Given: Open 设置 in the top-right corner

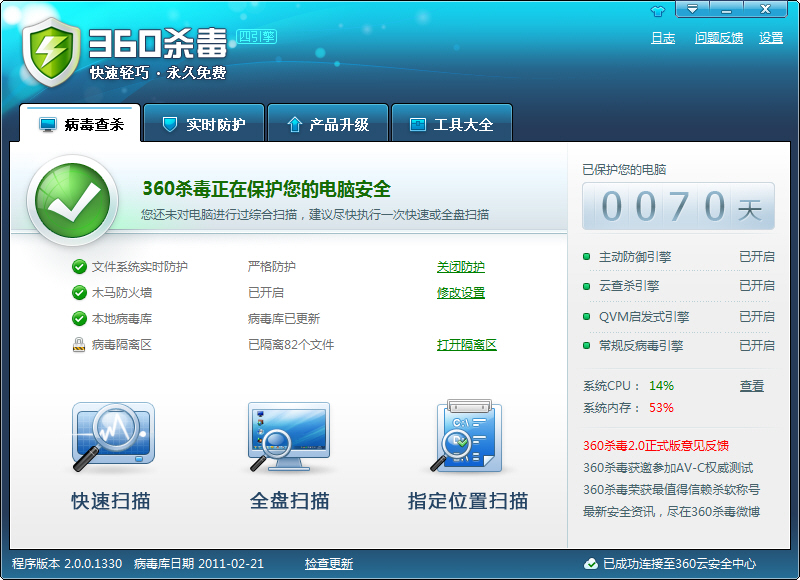Looking at the screenshot, I should point(770,38).
